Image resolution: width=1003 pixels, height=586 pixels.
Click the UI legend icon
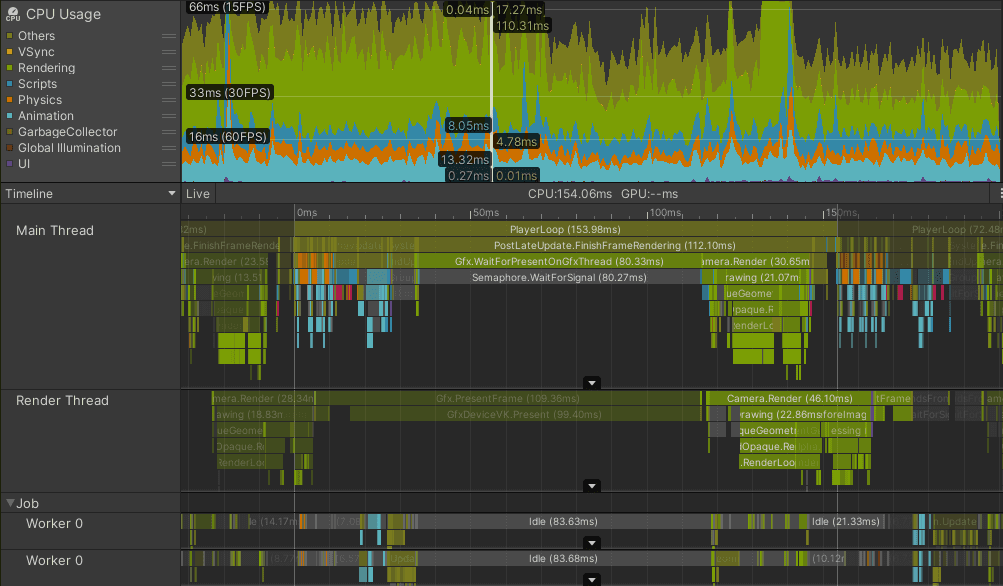(8, 164)
